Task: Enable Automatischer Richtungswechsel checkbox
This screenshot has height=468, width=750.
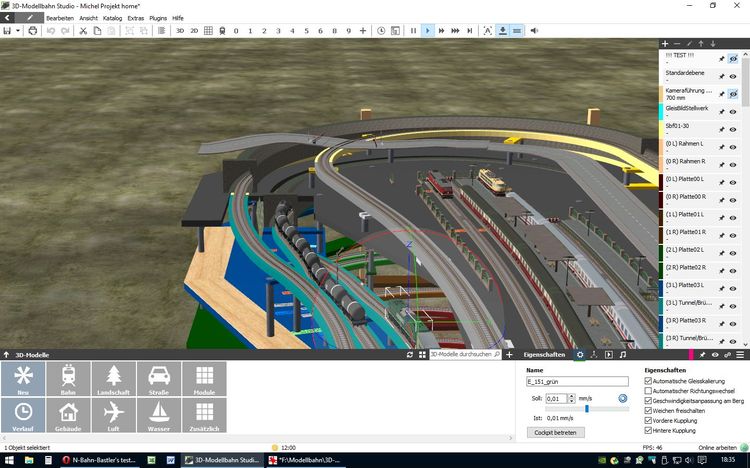Action: pyautogui.click(x=649, y=389)
